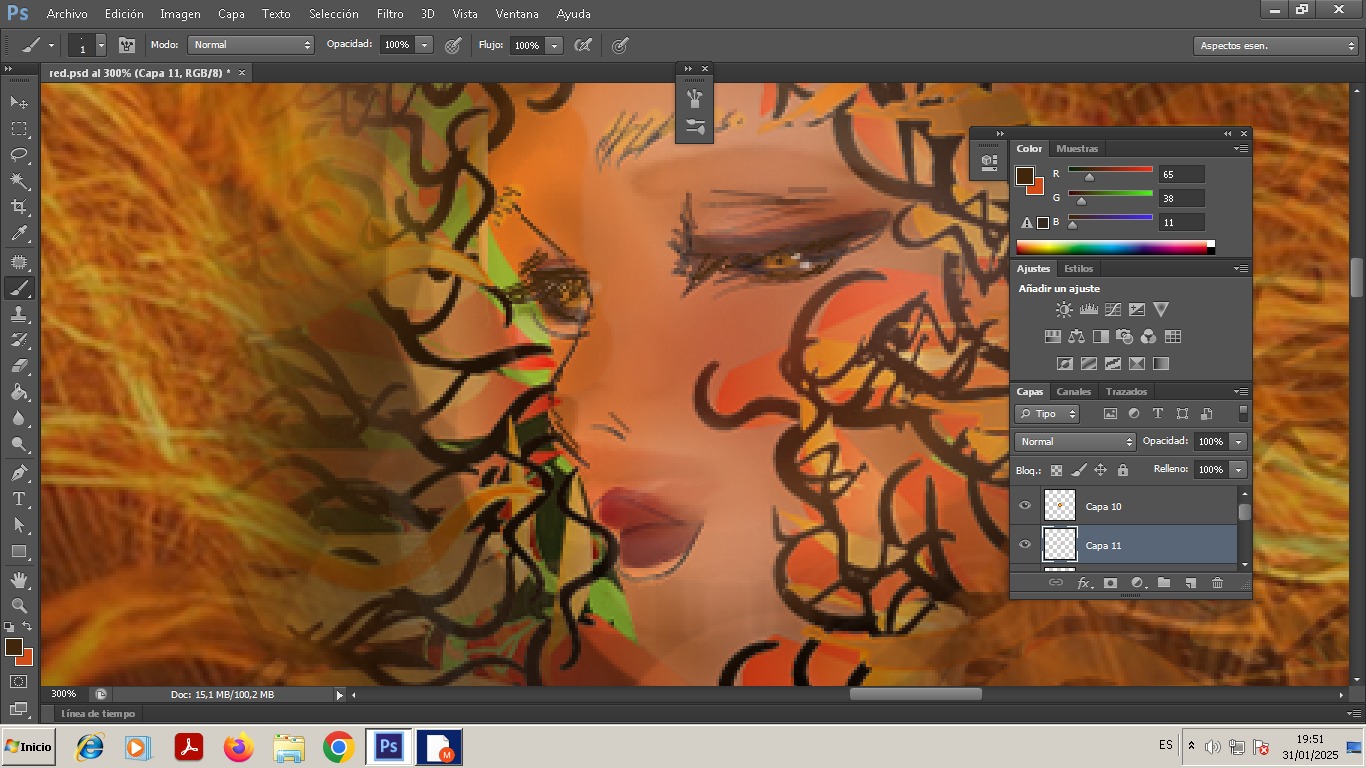Select the Pen tool
The image size is (1366, 768).
19,473
